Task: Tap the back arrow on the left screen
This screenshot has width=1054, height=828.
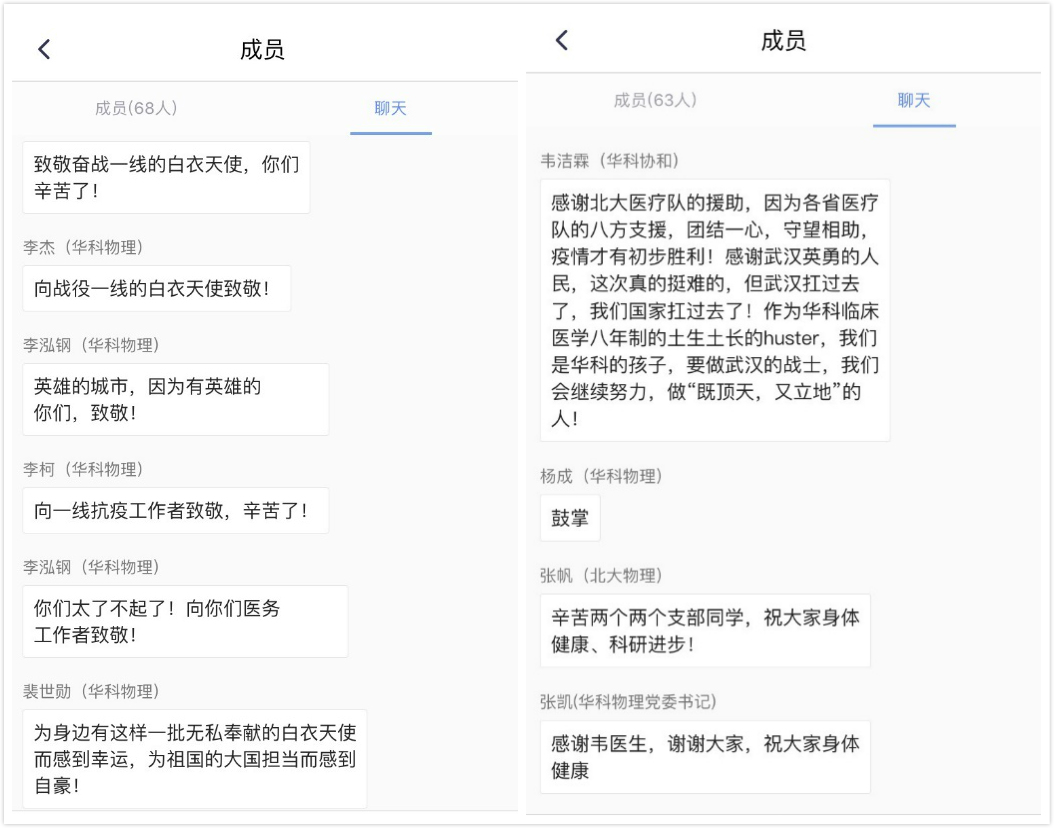Action: coord(44,50)
